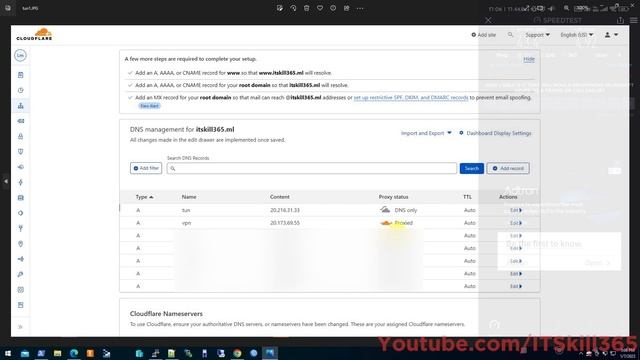Screen dimensions: 640x360
Task: Click the blue Search button
Action: coord(471,168)
